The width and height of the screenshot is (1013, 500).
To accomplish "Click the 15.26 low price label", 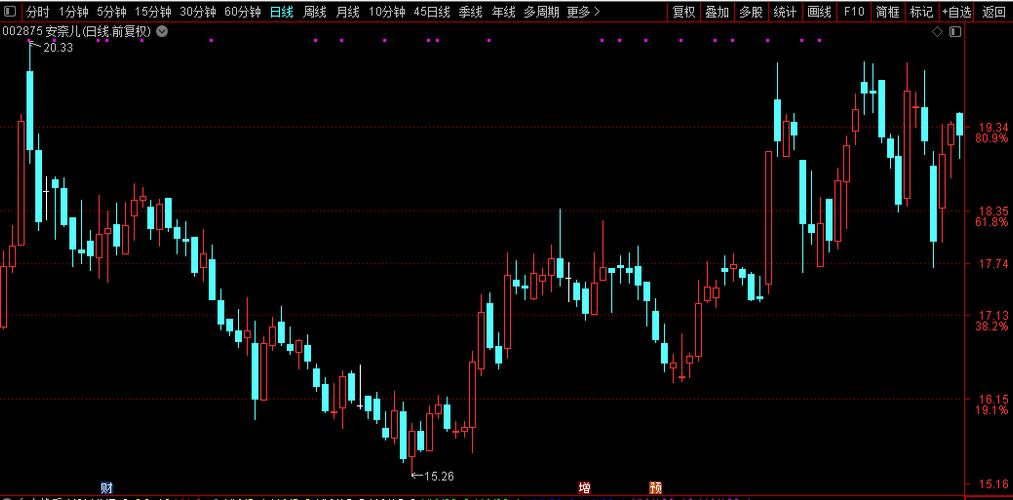I will 439,477.
